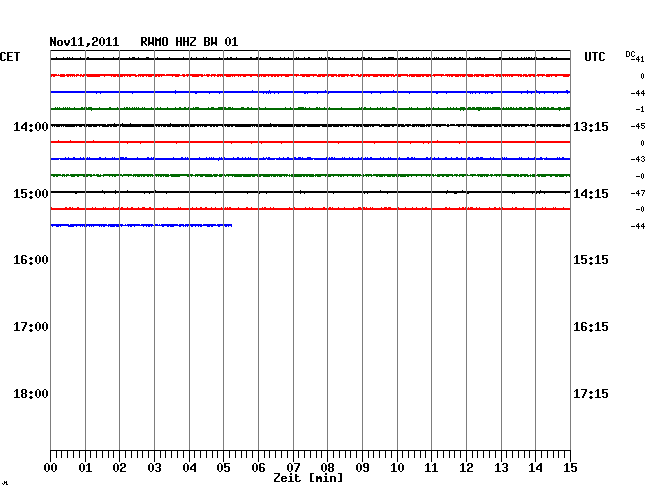The image size is (650, 494).
Task: Click the 18:00 CET time label
Action: pos(31,393)
